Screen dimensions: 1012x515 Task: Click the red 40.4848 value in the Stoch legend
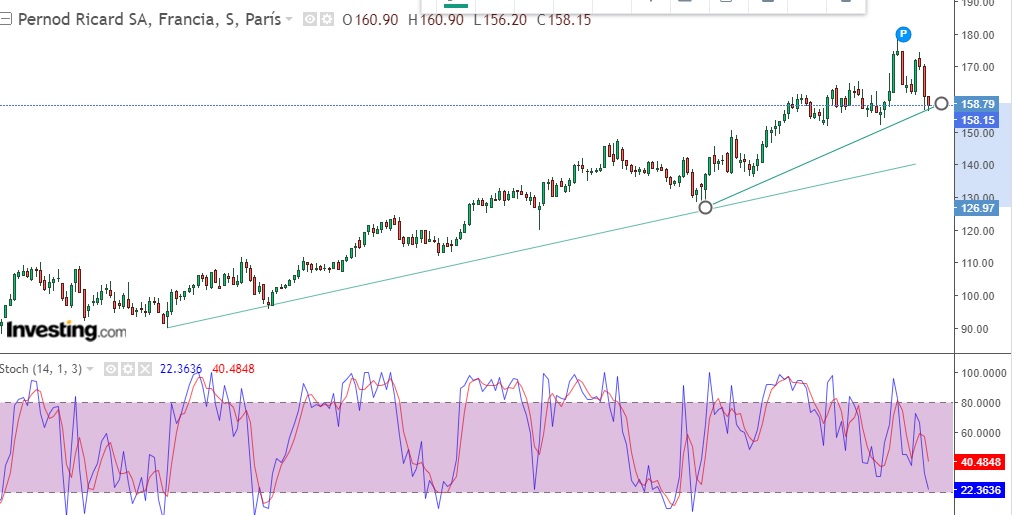click(233, 369)
